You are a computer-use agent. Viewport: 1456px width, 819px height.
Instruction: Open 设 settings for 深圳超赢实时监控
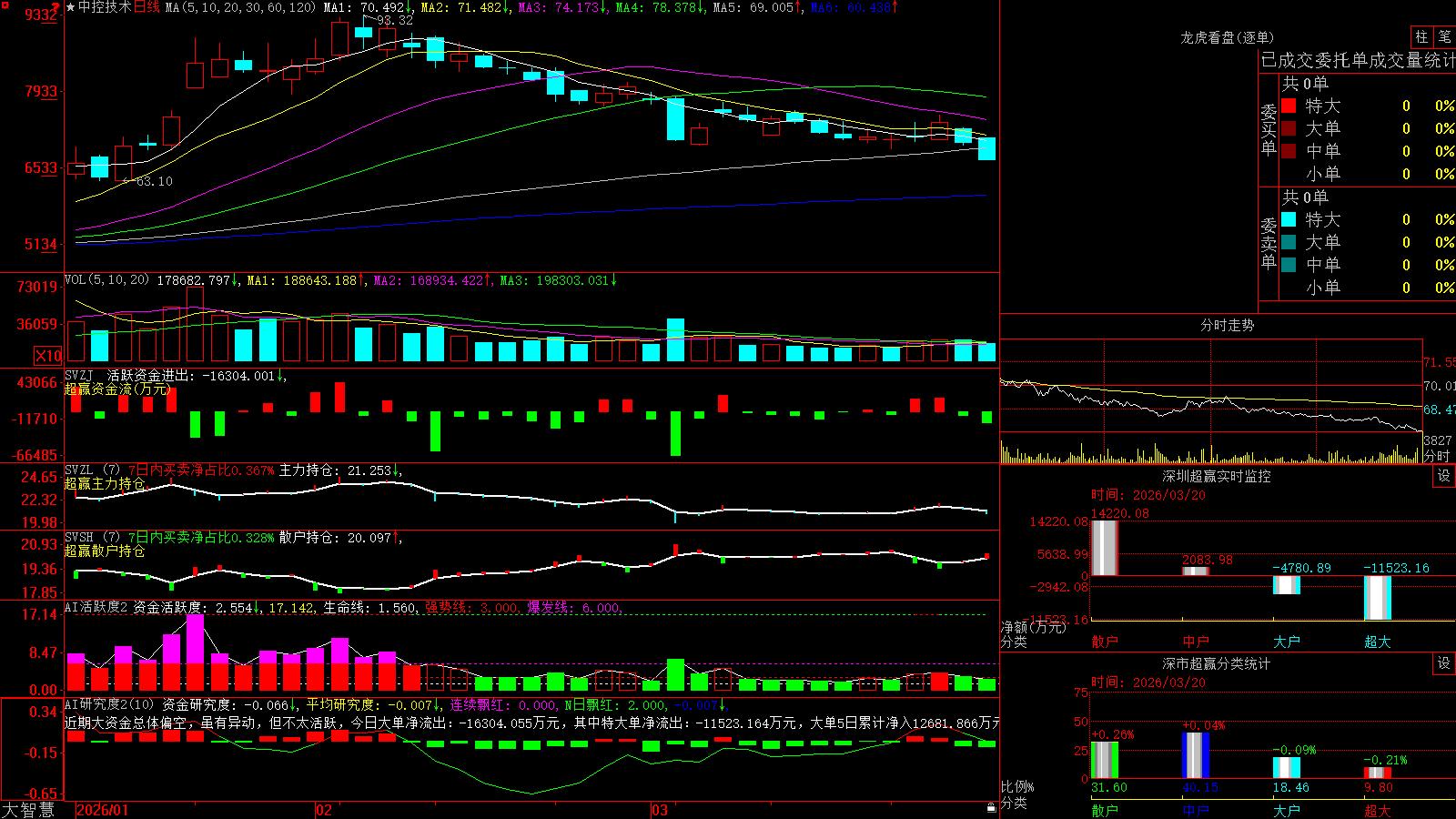[x=1444, y=476]
